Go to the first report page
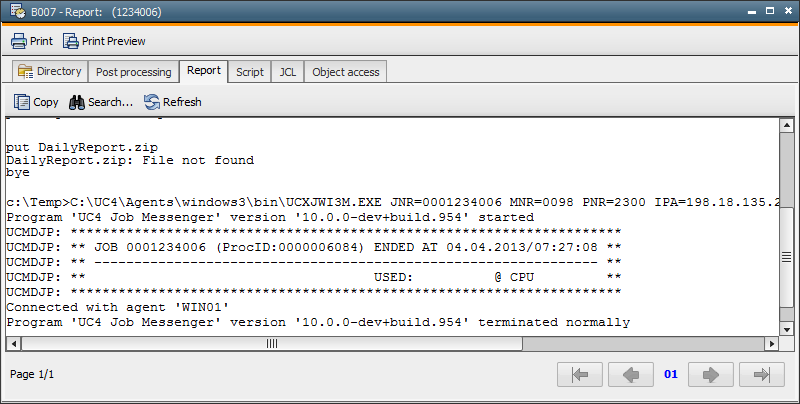 tap(580, 374)
